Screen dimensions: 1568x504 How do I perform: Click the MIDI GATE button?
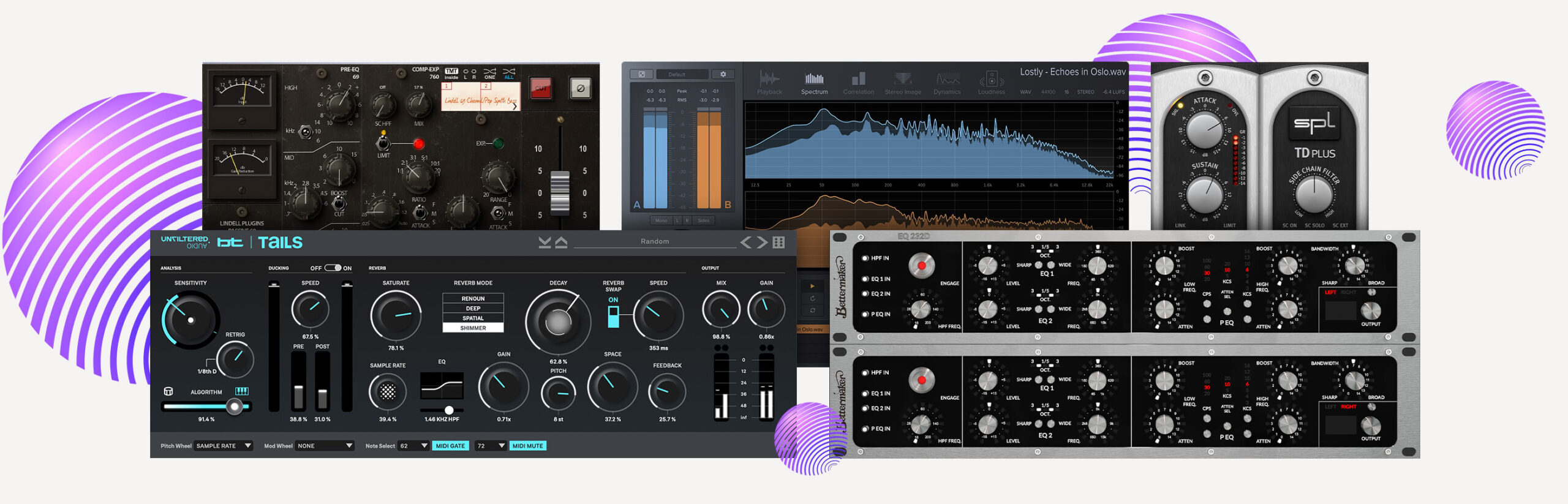450,446
